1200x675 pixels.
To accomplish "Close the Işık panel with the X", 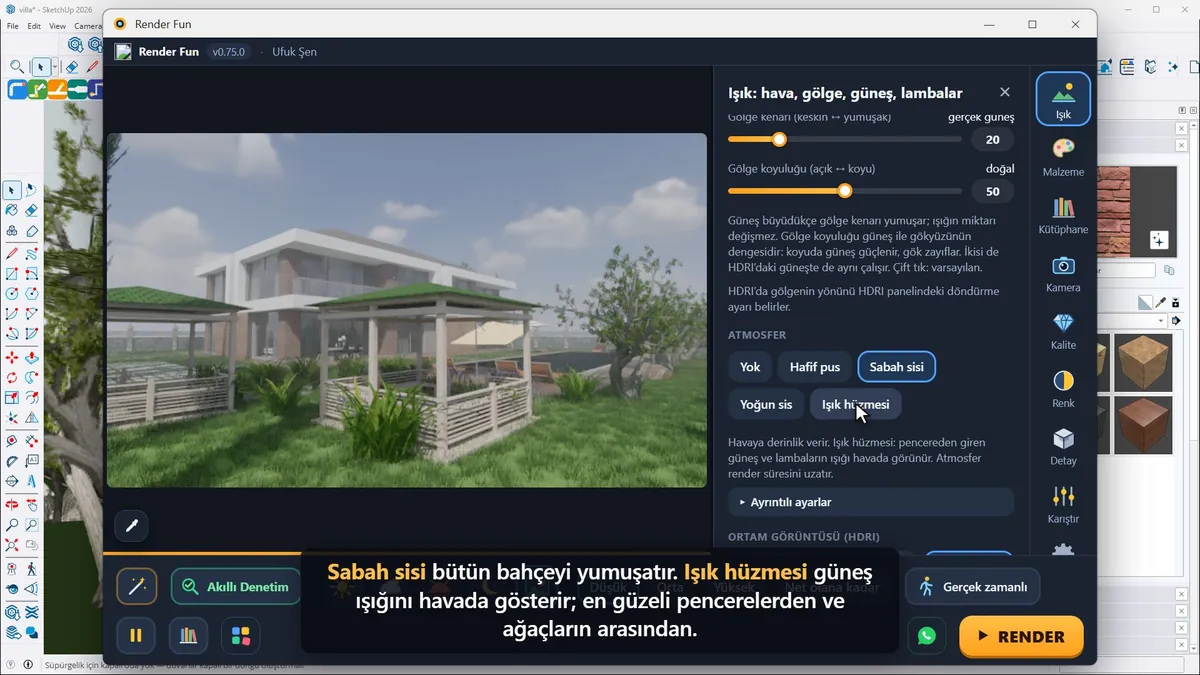I will pyautogui.click(x=1005, y=92).
